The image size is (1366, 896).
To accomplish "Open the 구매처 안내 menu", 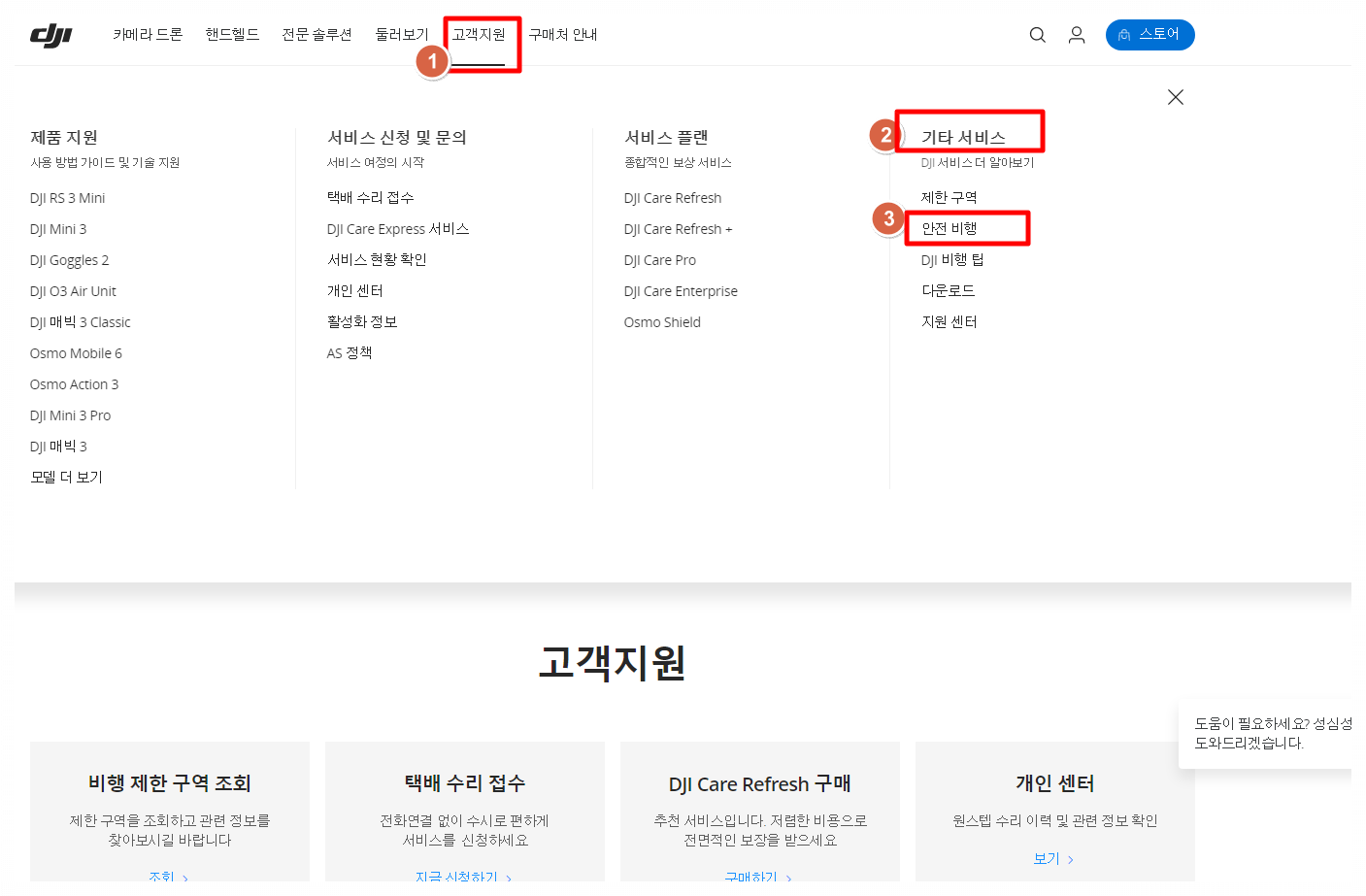I will pos(562,35).
